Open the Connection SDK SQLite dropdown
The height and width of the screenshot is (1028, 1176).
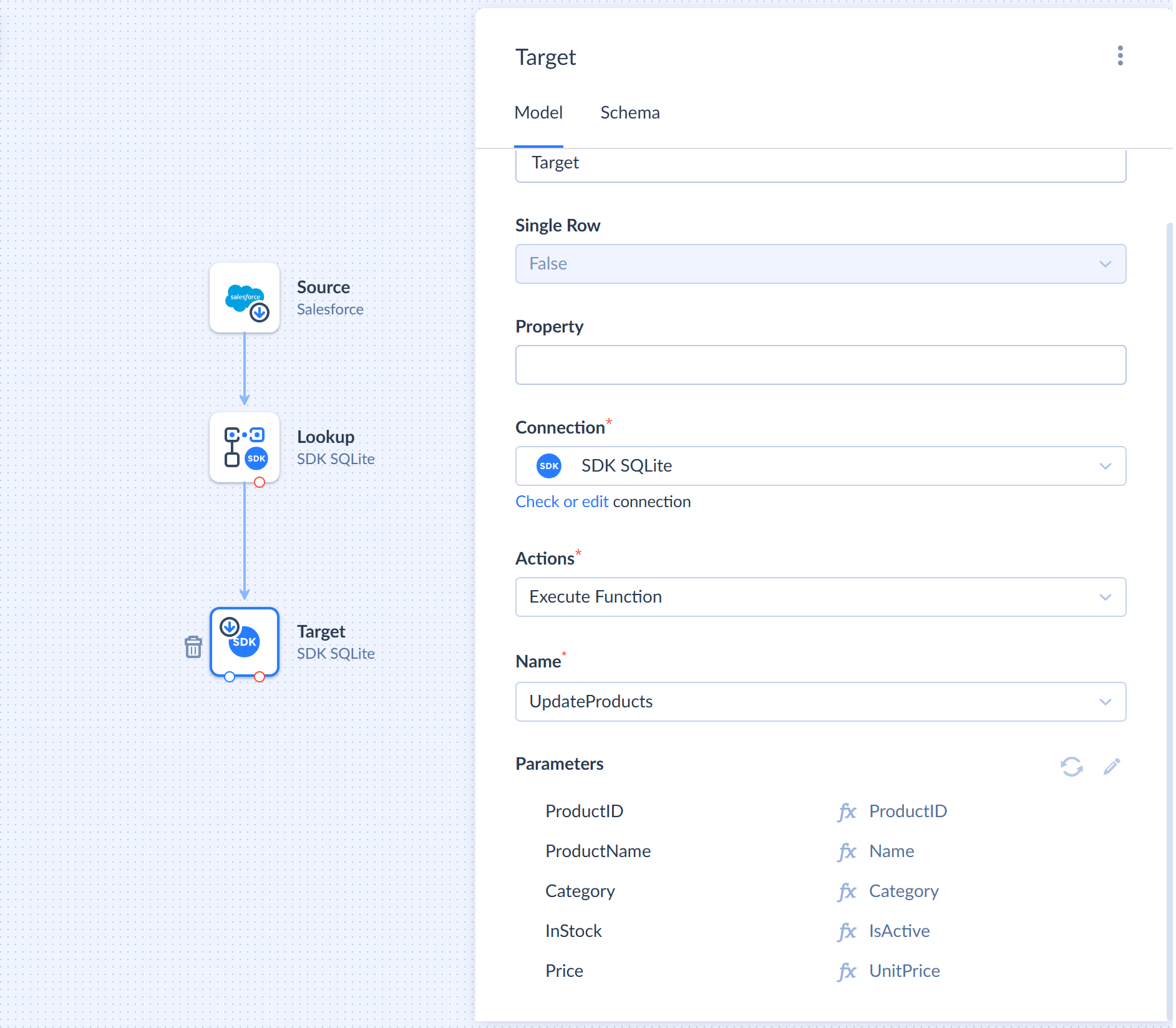coord(820,466)
